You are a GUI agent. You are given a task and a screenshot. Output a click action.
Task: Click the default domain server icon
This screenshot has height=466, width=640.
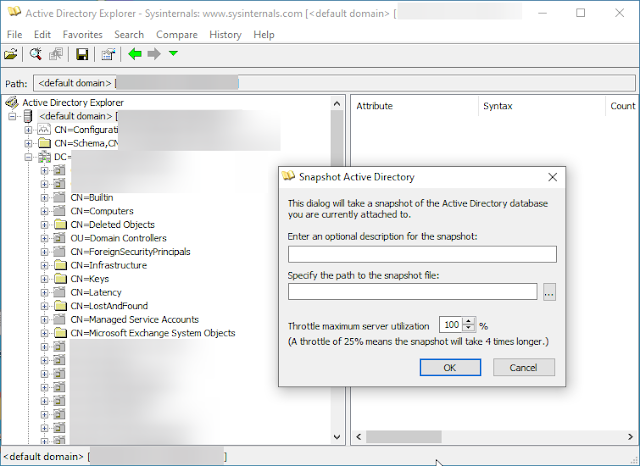[28, 116]
